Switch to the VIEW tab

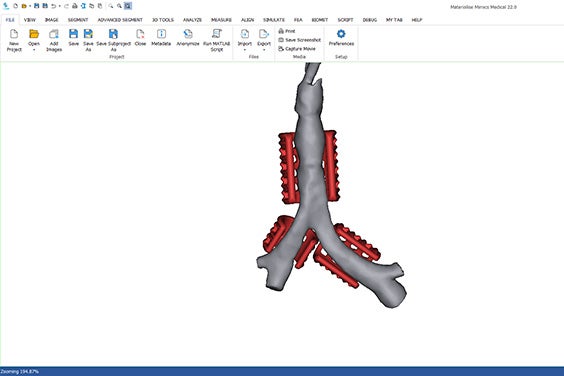[29, 20]
